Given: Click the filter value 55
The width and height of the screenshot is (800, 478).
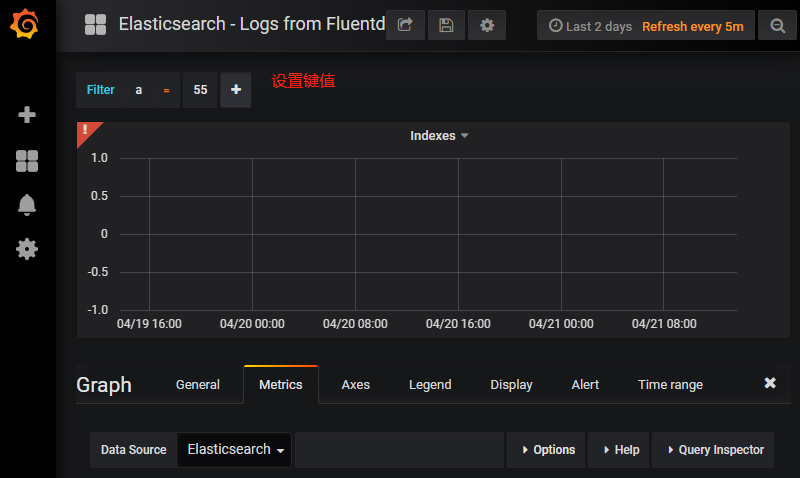Looking at the screenshot, I should pyautogui.click(x=200, y=90).
